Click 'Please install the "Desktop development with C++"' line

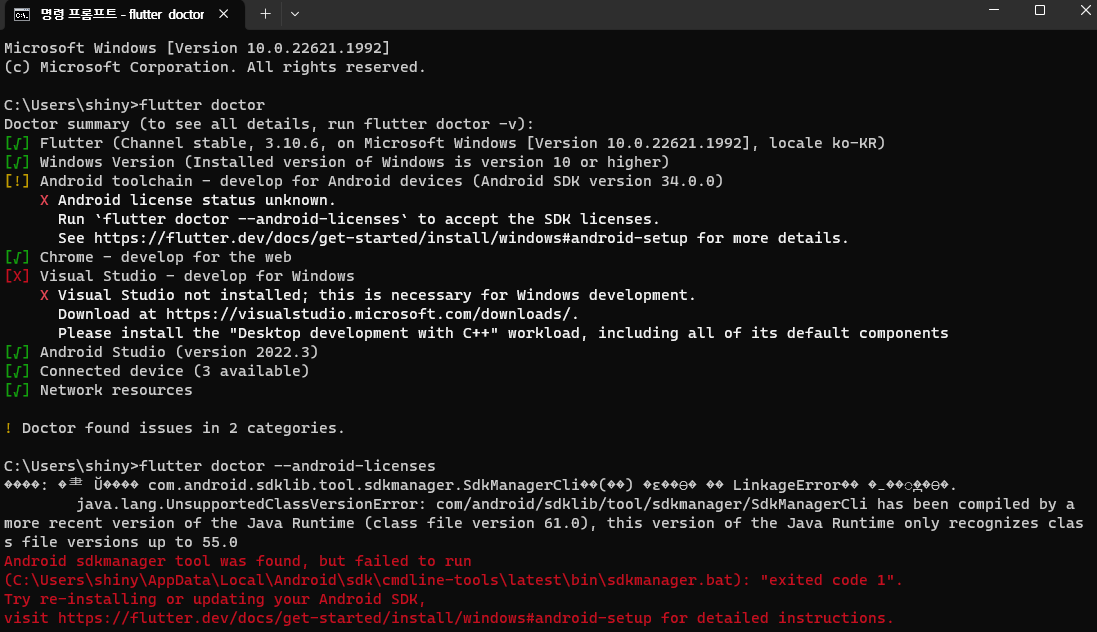coord(503,333)
